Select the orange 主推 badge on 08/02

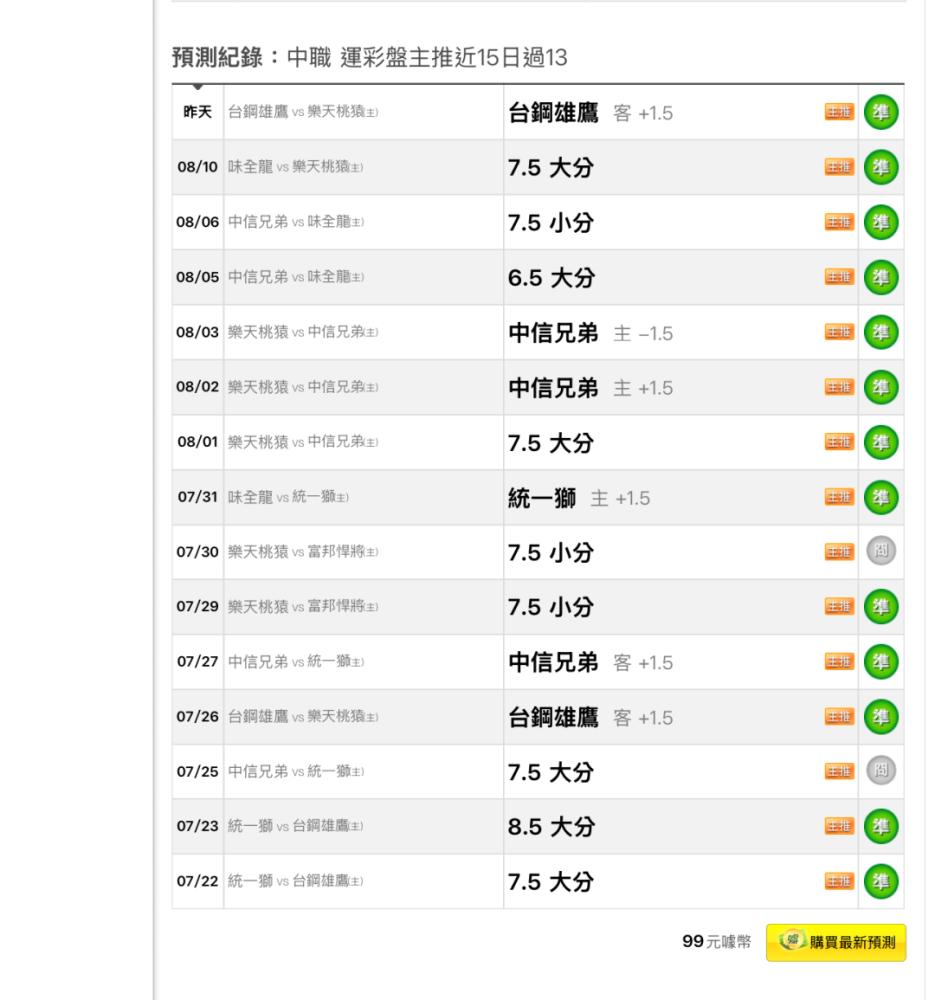pyautogui.click(x=839, y=387)
